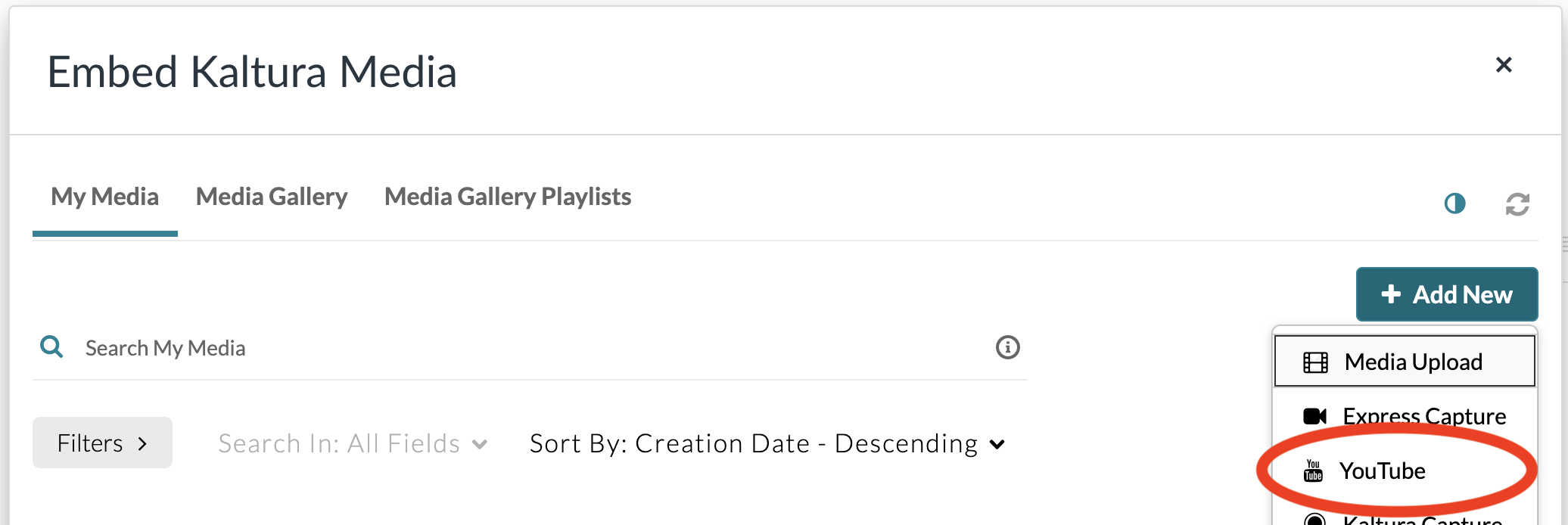Viewport: 1568px width, 525px height.
Task: Open the search info icon
Action: (1007, 347)
